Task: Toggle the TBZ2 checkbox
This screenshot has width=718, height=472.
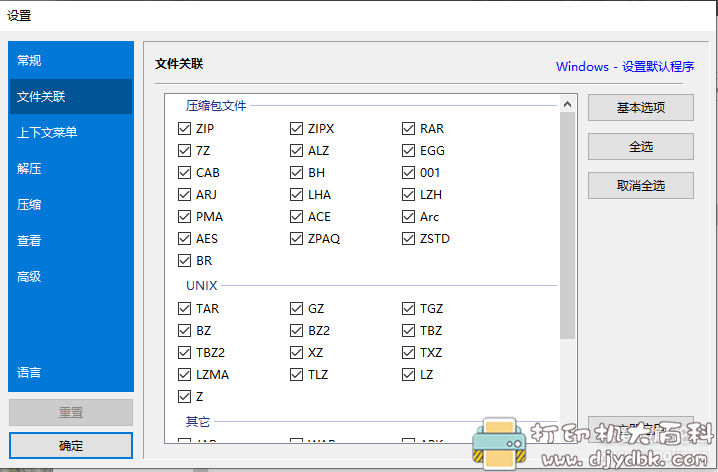Action: coord(184,353)
